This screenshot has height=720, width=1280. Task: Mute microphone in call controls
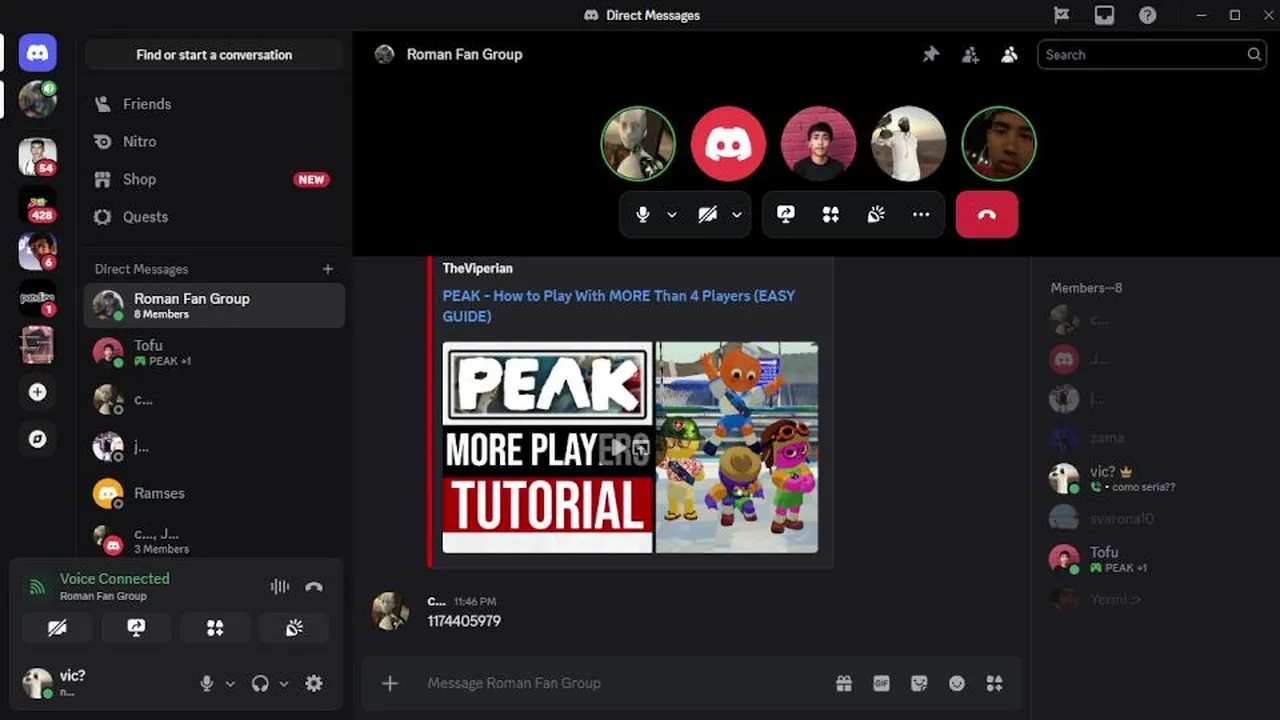coord(643,214)
